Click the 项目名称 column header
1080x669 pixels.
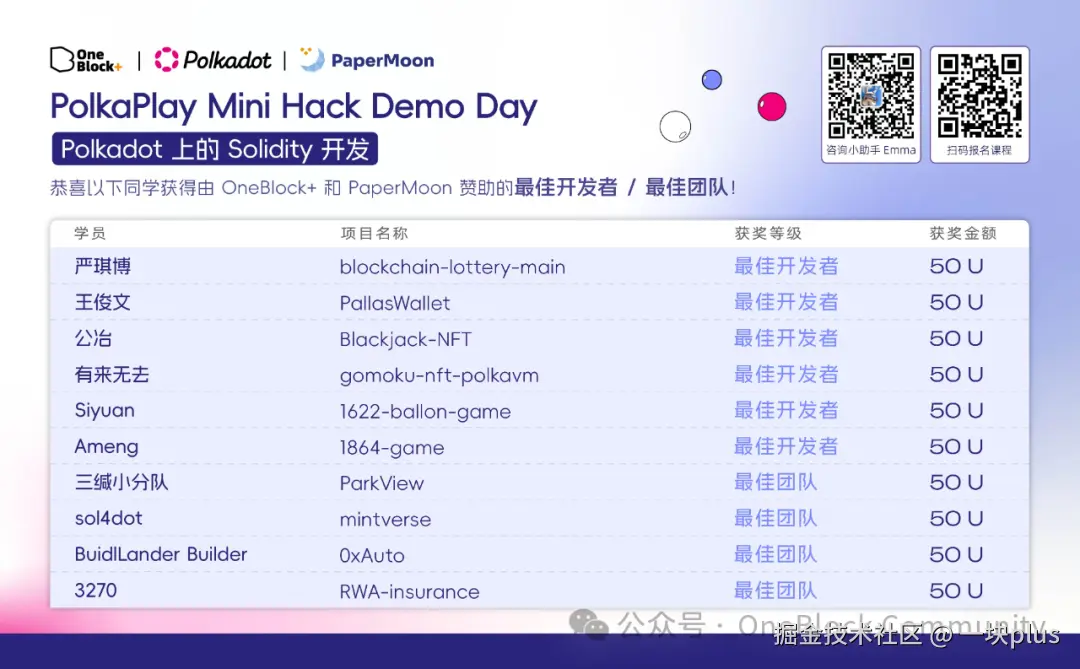coord(375,233)
